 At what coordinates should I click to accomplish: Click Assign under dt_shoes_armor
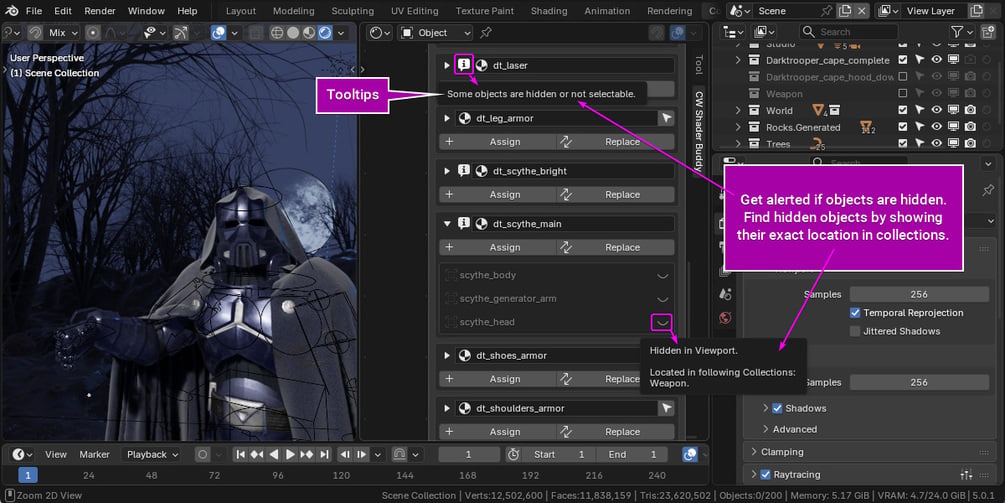pyautogui.click(x=497, y=379)
